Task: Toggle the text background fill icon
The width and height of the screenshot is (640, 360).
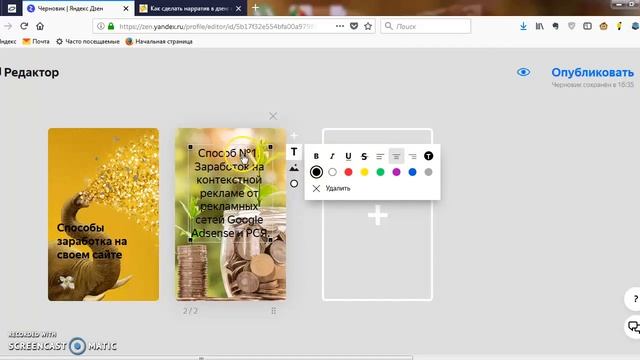Action: 428,156
